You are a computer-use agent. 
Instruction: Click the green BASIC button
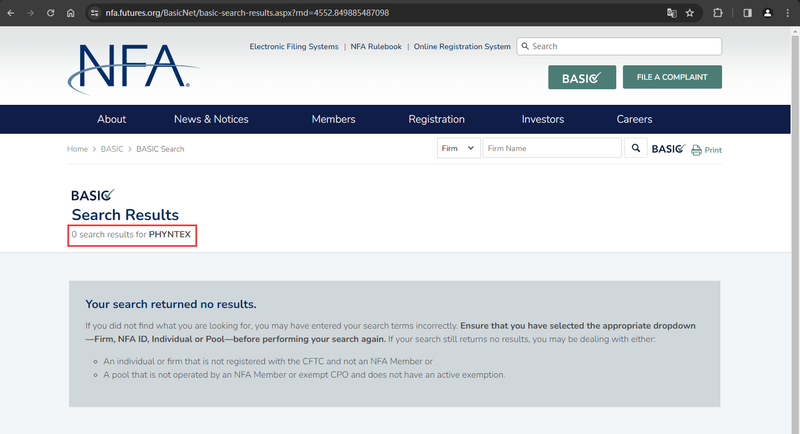pos(582,77)
